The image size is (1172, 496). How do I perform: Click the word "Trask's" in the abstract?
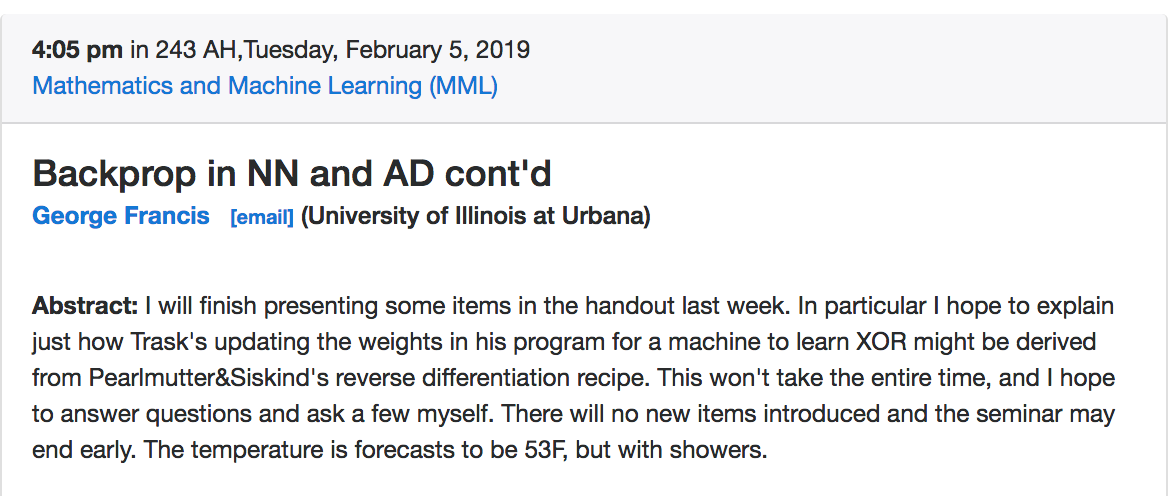click(171, 342)
